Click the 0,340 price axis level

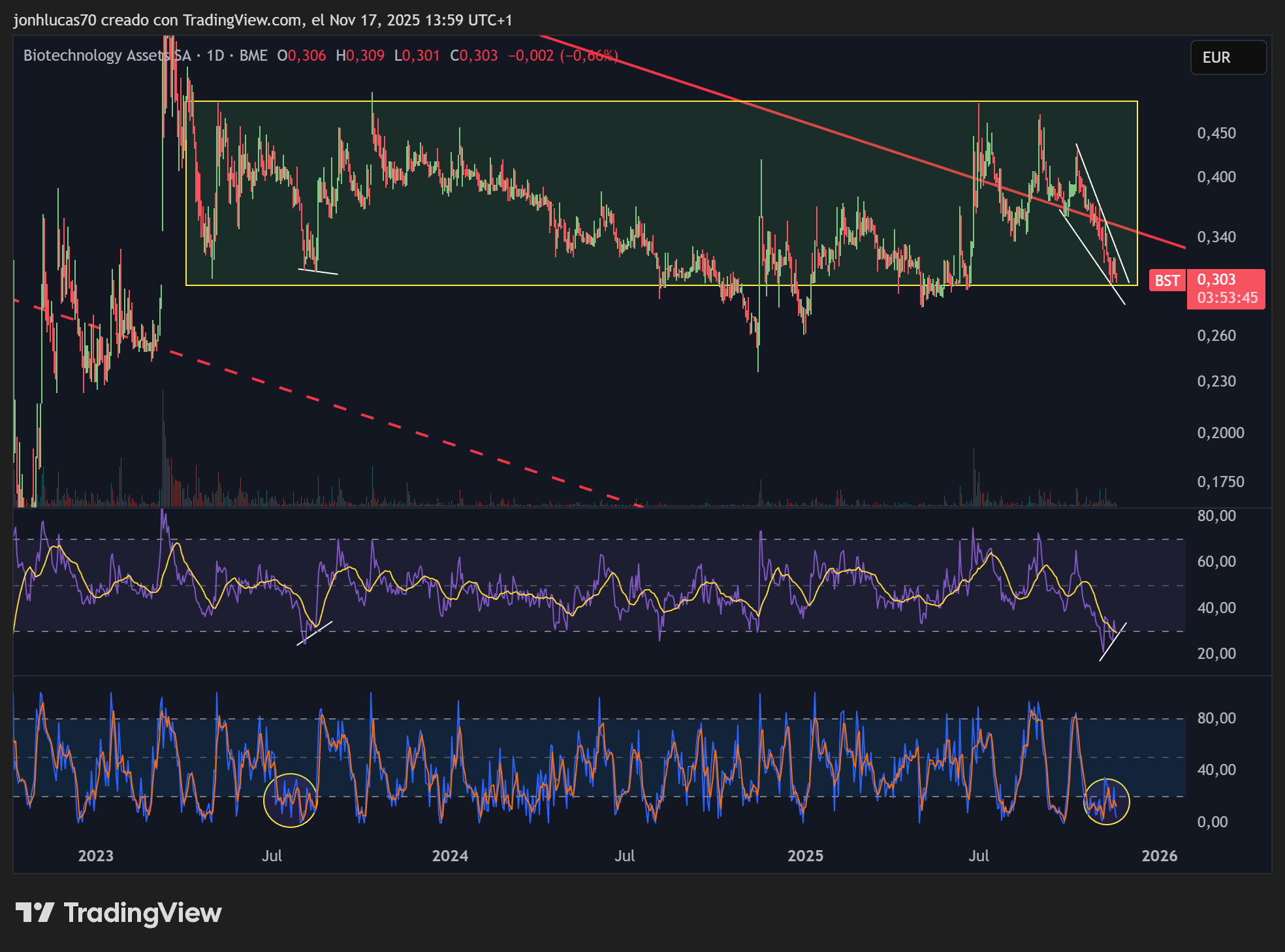pos(1216,237)
